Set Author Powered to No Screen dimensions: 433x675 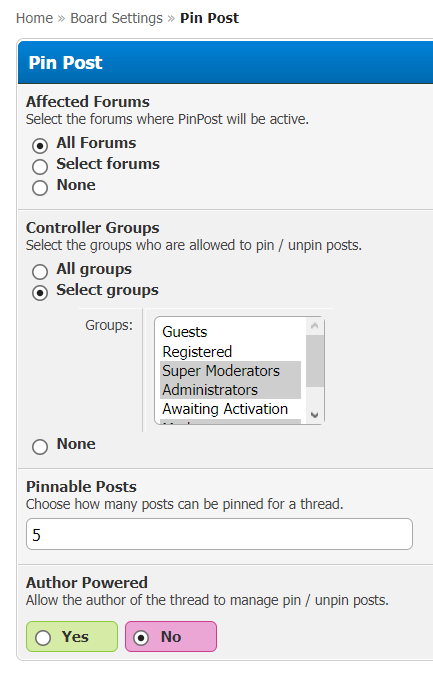coord(171,636)
